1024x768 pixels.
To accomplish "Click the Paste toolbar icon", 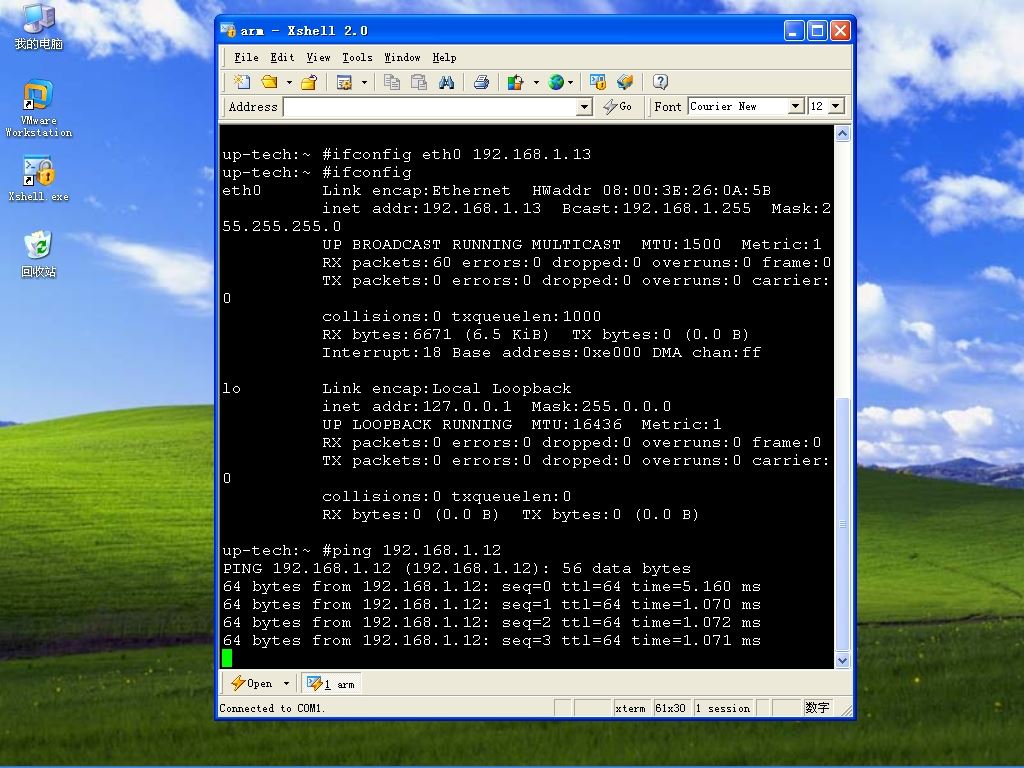I will point(419,82).
